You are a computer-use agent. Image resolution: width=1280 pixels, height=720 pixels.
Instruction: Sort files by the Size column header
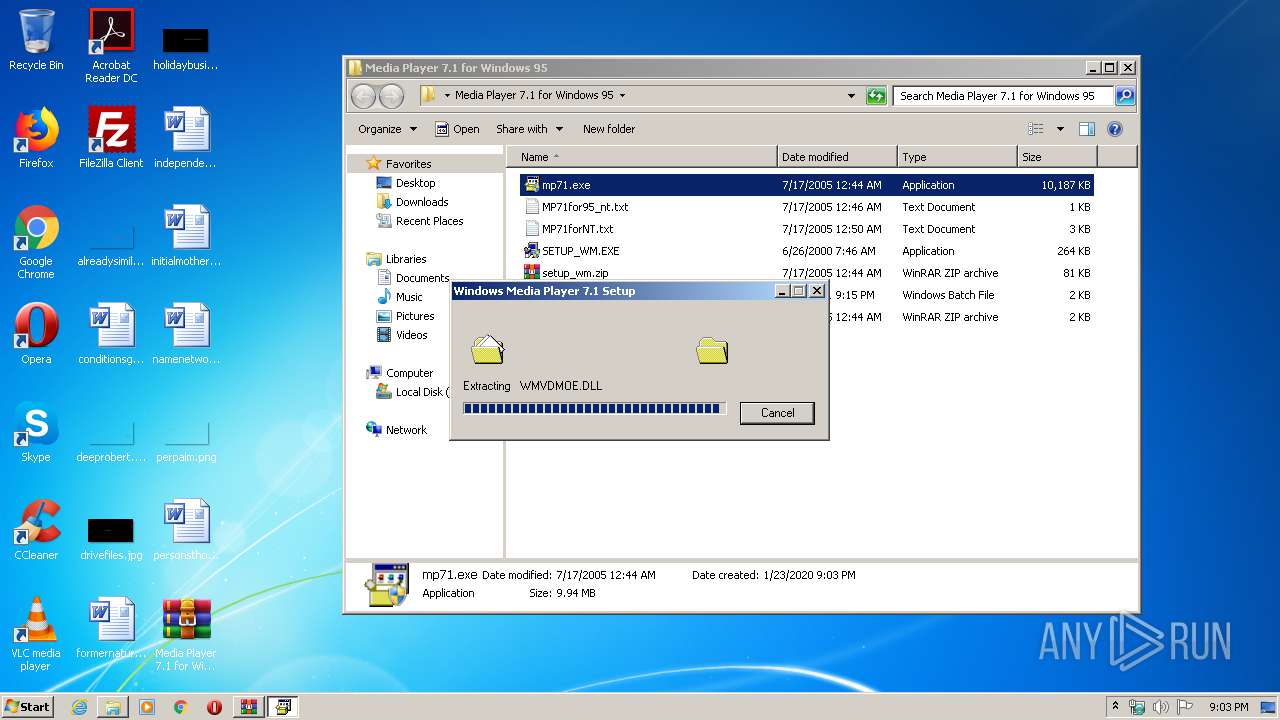click(x=1057, y=157)
